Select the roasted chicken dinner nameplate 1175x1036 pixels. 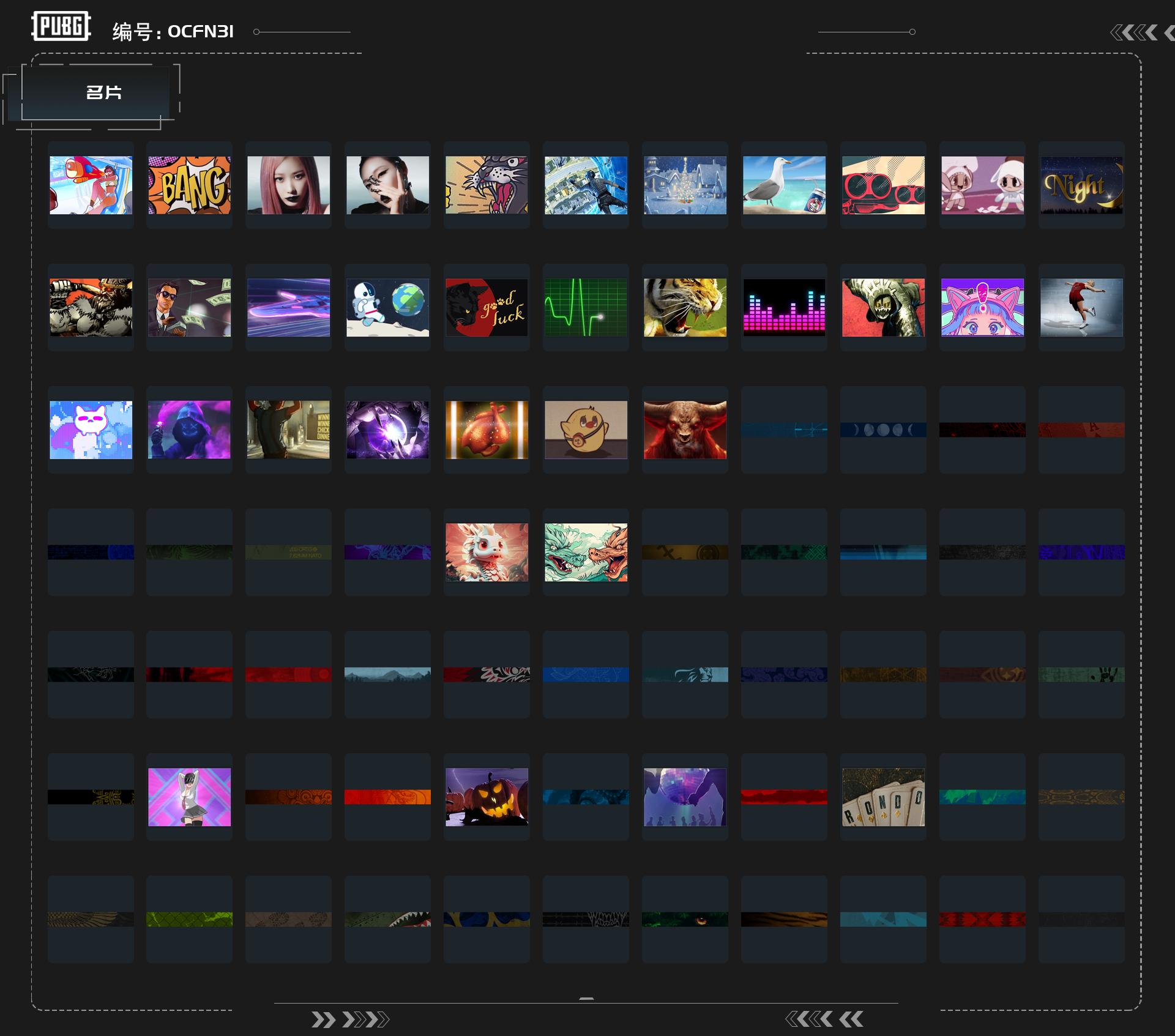coord(487,430)
